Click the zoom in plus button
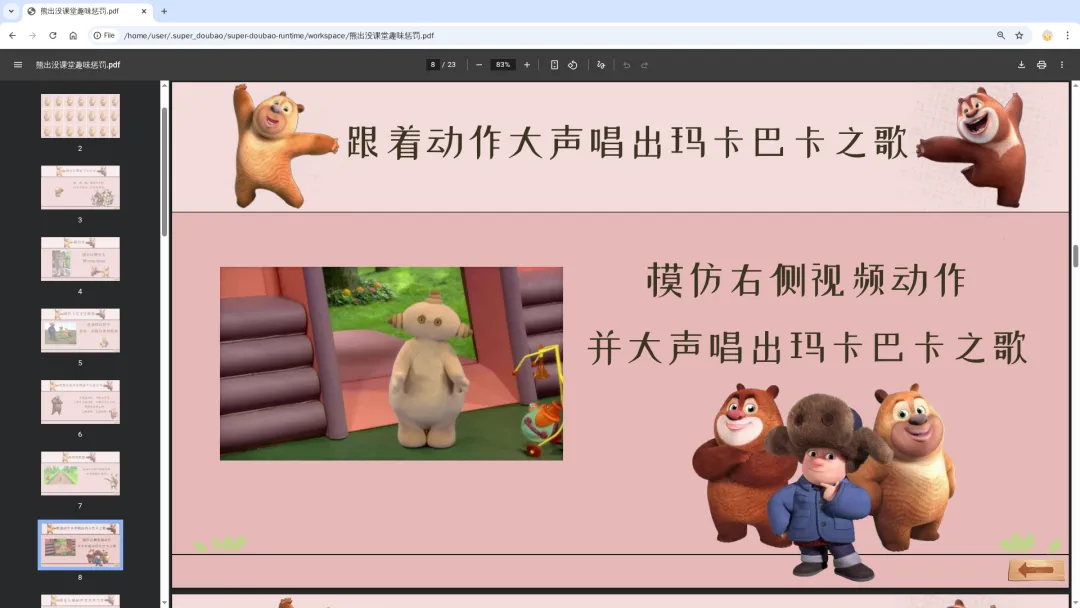This screenshot has width=1080, height=608. 527,65
